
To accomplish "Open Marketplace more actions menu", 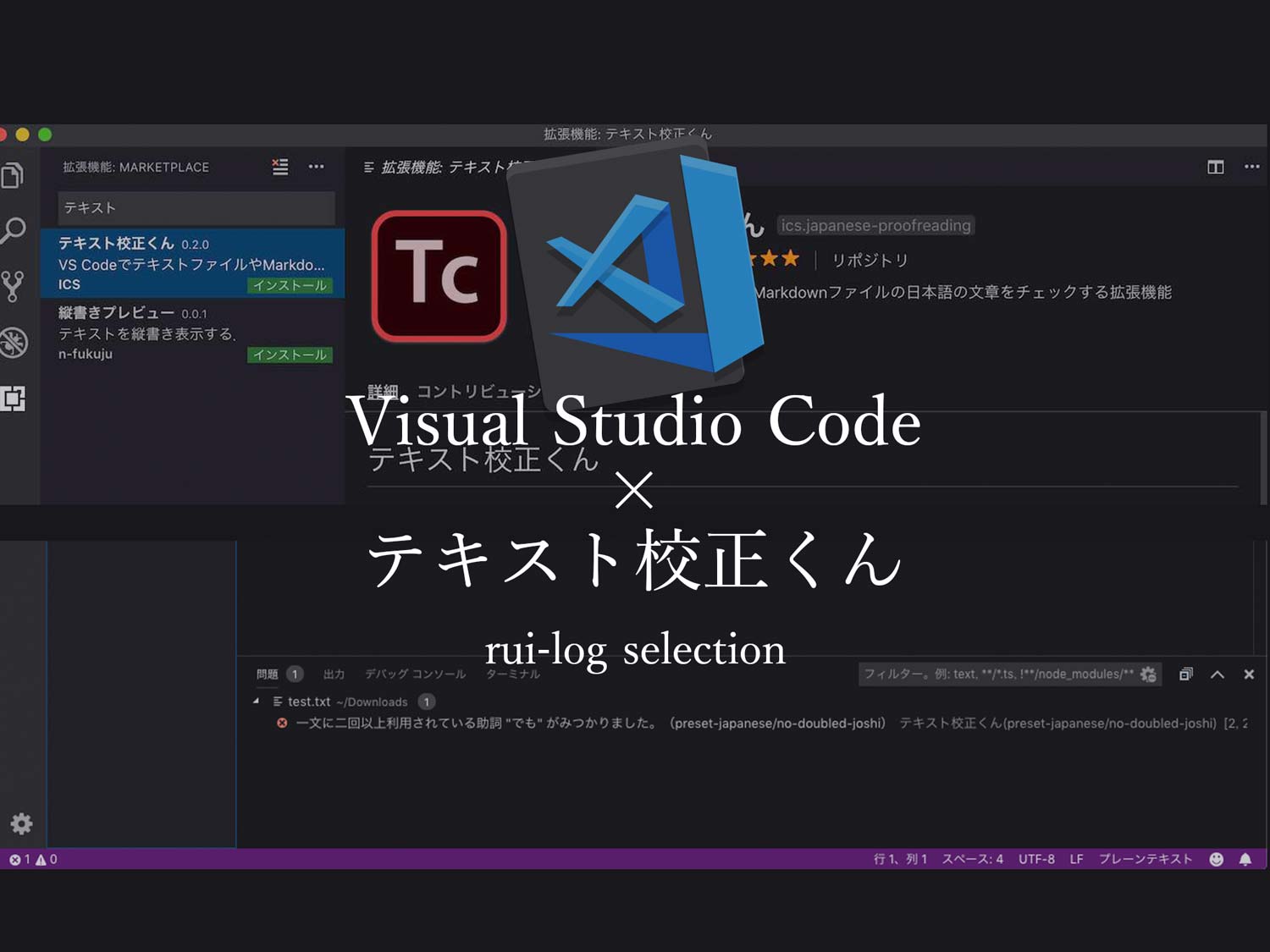I will pyautogui.click(x=316, y=167).
